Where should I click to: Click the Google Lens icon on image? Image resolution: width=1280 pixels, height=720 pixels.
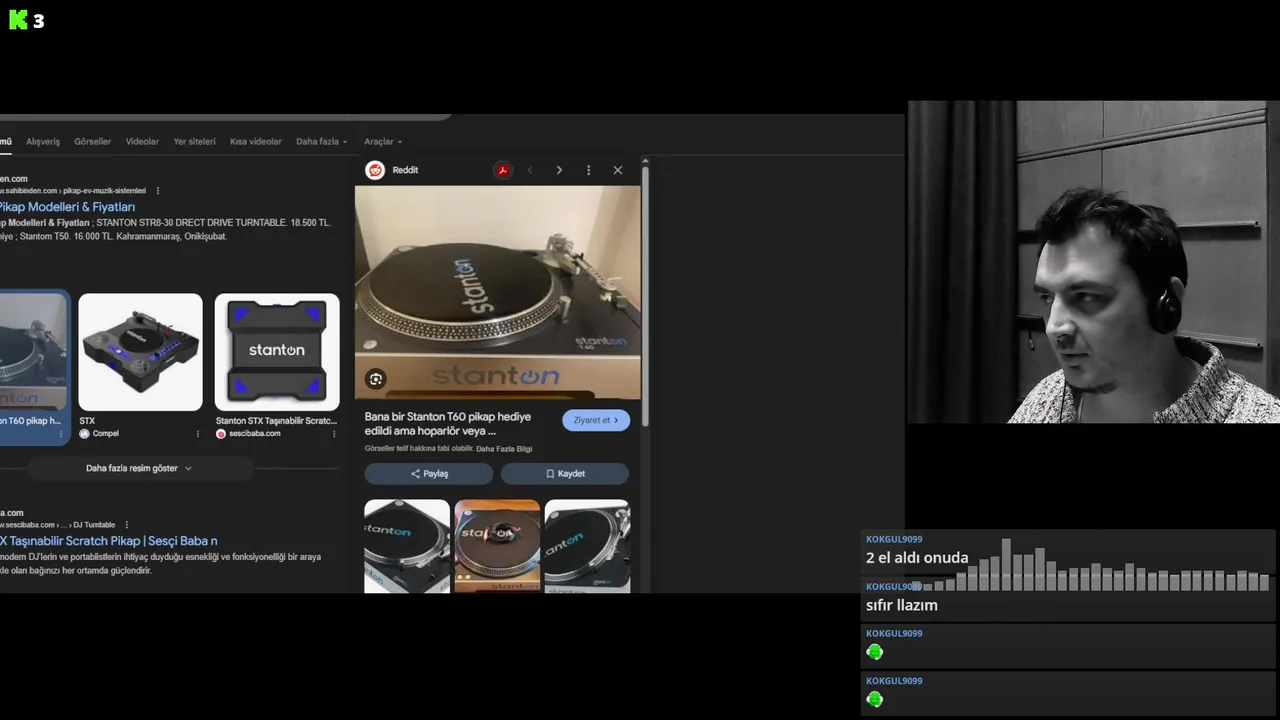click(375, 379)
